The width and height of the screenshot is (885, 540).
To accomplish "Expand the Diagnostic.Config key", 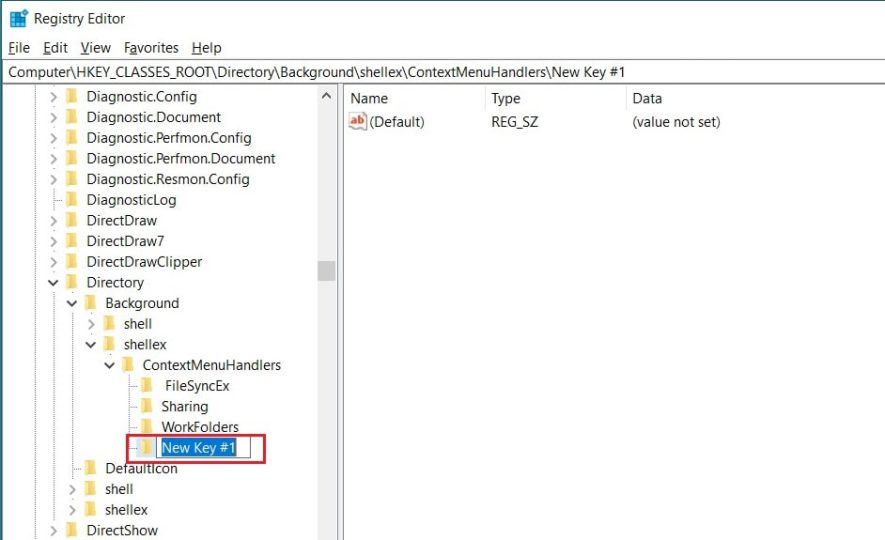I will [x=53, y=97].
